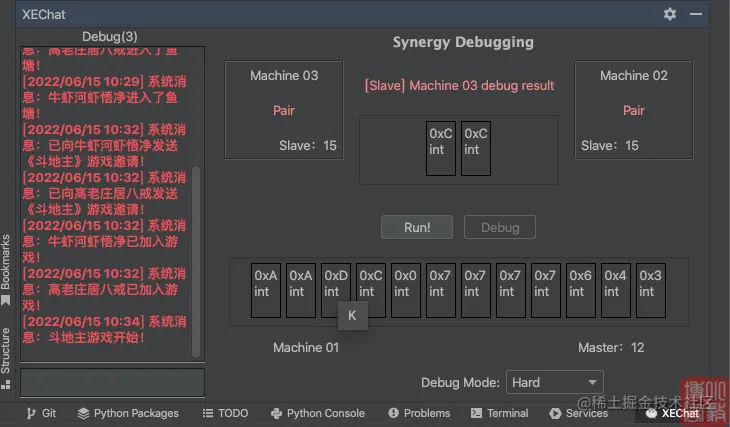Select the 0x6 int card
This screenshot has width=730, height=427.
[x=581, y=290]
